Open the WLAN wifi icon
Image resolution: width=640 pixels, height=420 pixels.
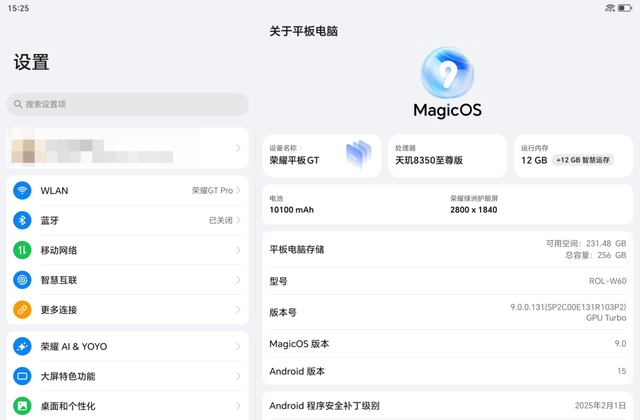tap(22, 191)
